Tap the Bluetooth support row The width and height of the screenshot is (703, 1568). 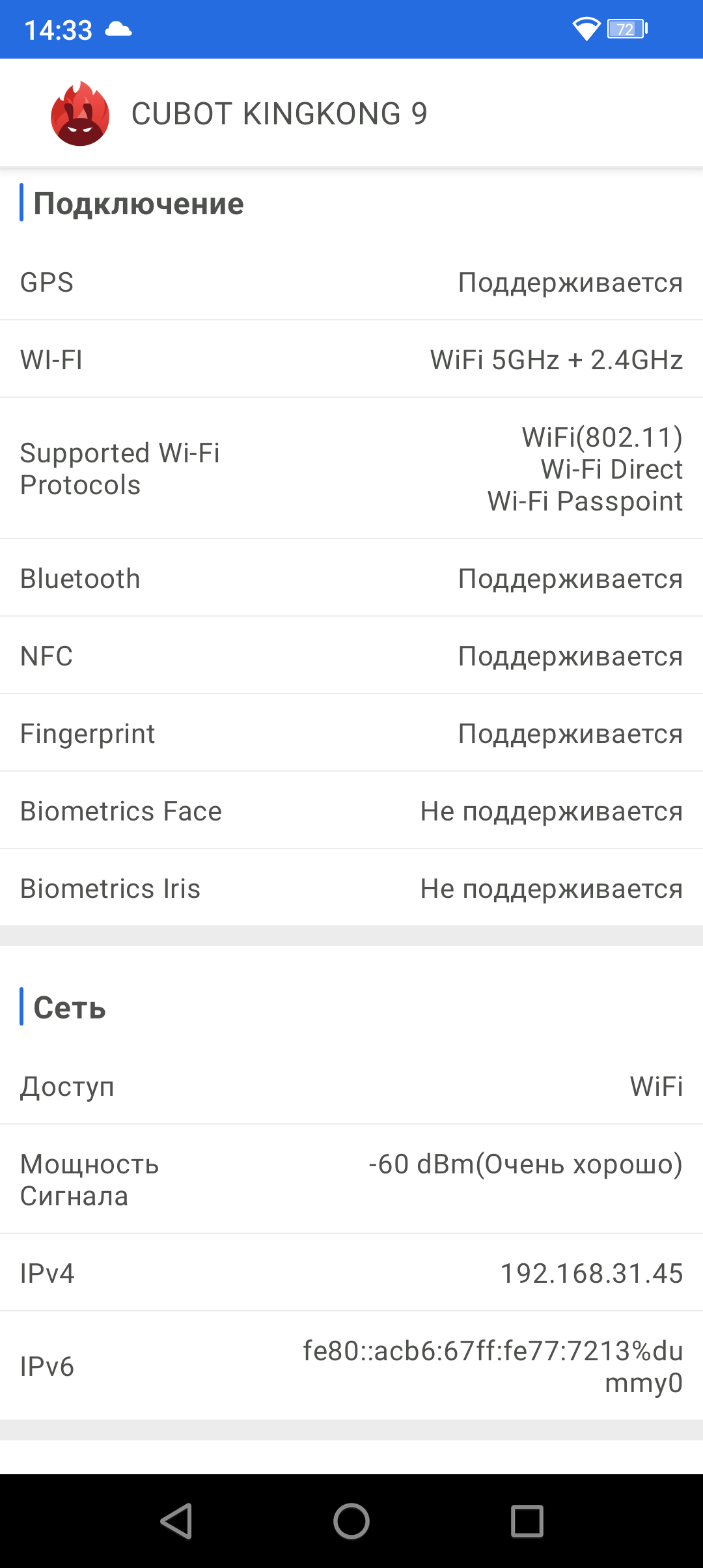point(351,579)
